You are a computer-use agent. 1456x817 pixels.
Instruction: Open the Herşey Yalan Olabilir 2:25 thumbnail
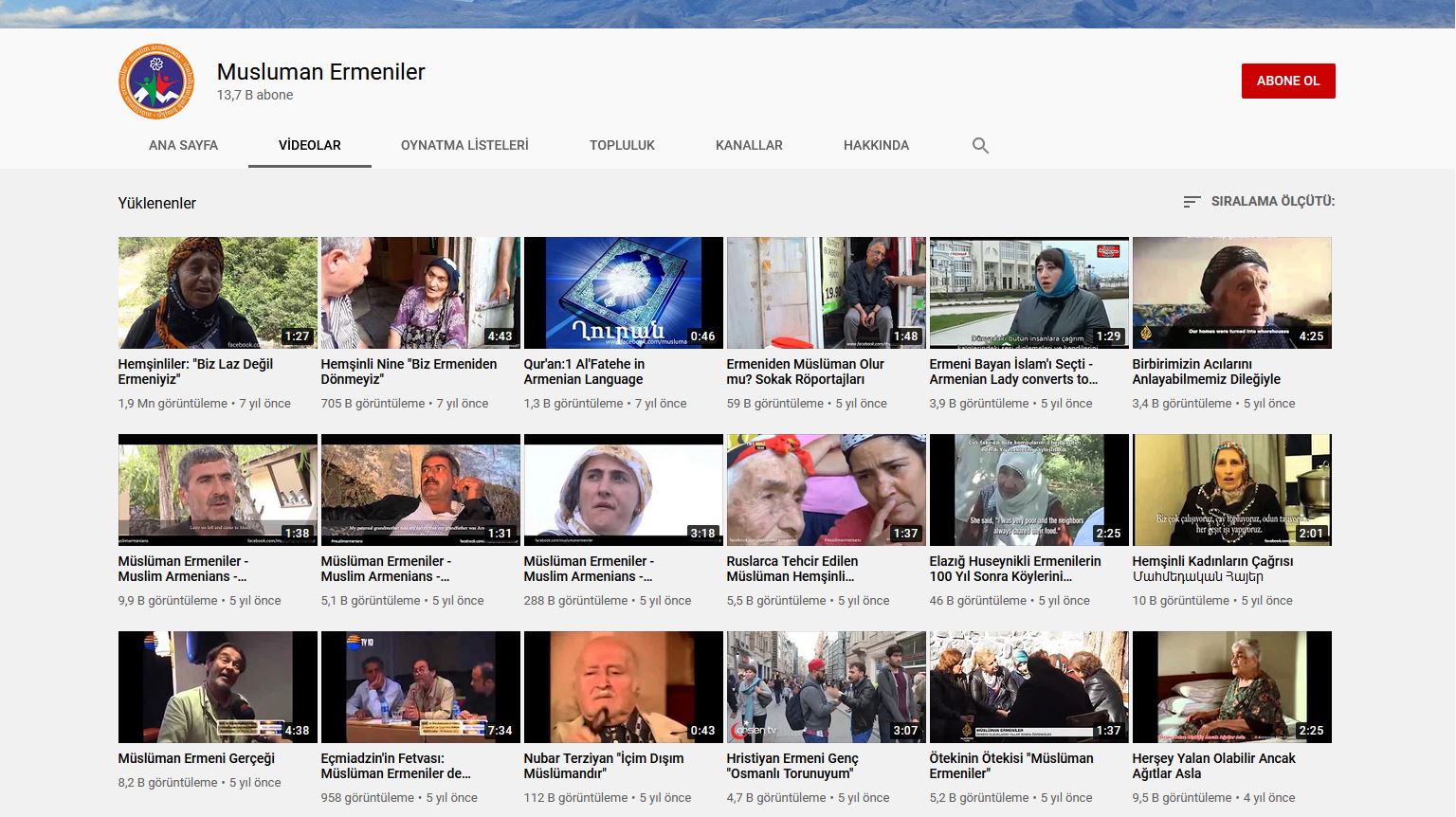point(1232,687)
